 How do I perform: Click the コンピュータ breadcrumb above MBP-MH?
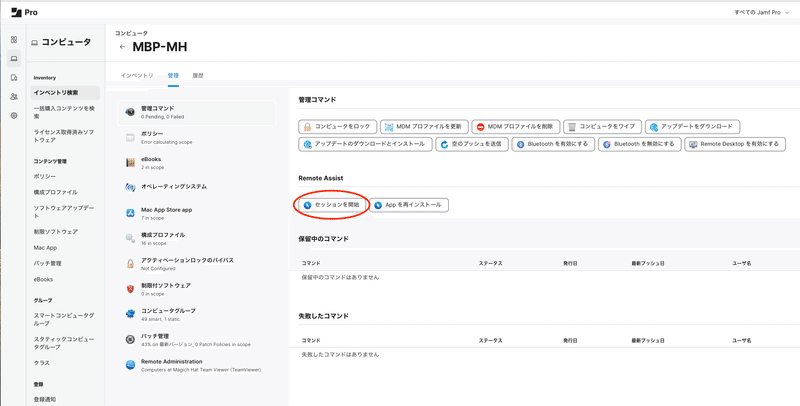tap(131, 33)
